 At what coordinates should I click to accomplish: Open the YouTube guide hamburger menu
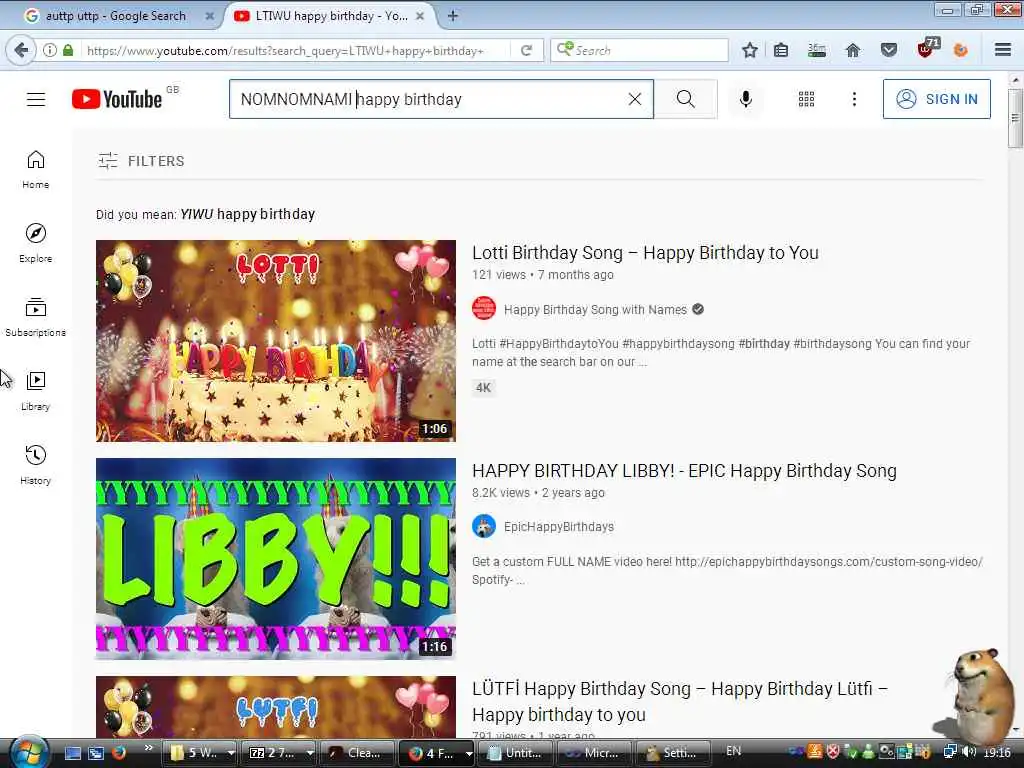(x=36, y=99)
